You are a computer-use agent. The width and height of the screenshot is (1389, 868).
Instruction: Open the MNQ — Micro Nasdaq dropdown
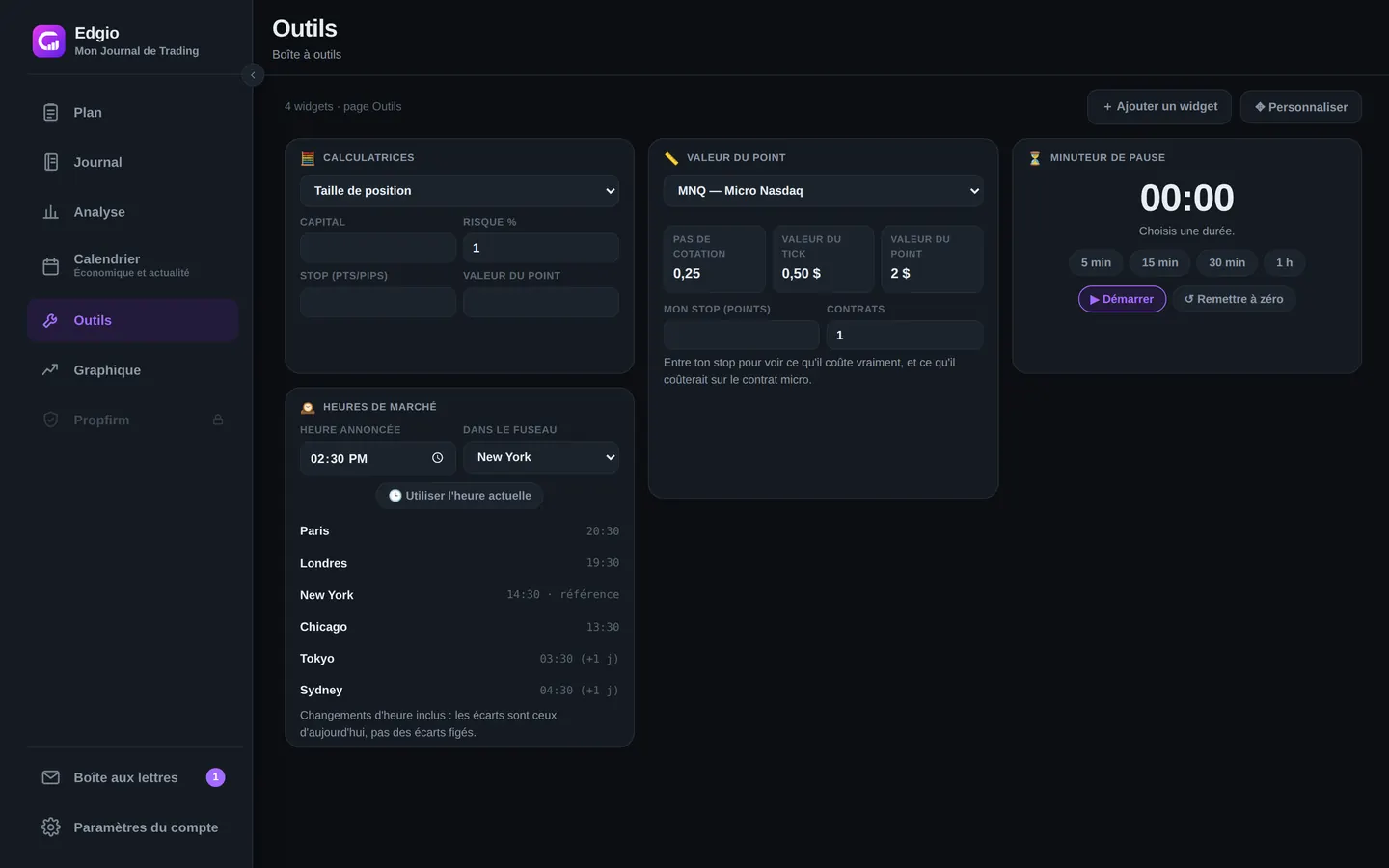point(823,191)
